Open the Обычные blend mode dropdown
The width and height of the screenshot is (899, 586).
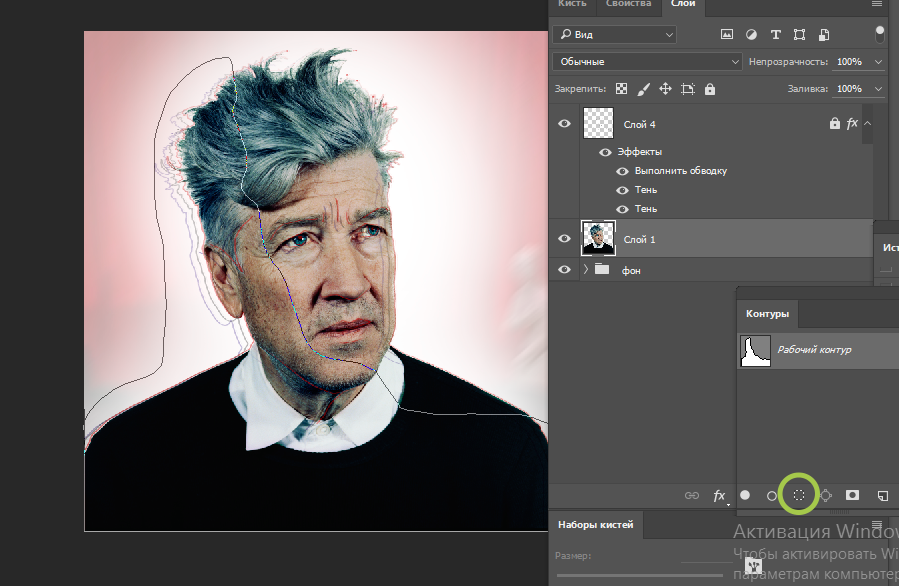(647, 62)
